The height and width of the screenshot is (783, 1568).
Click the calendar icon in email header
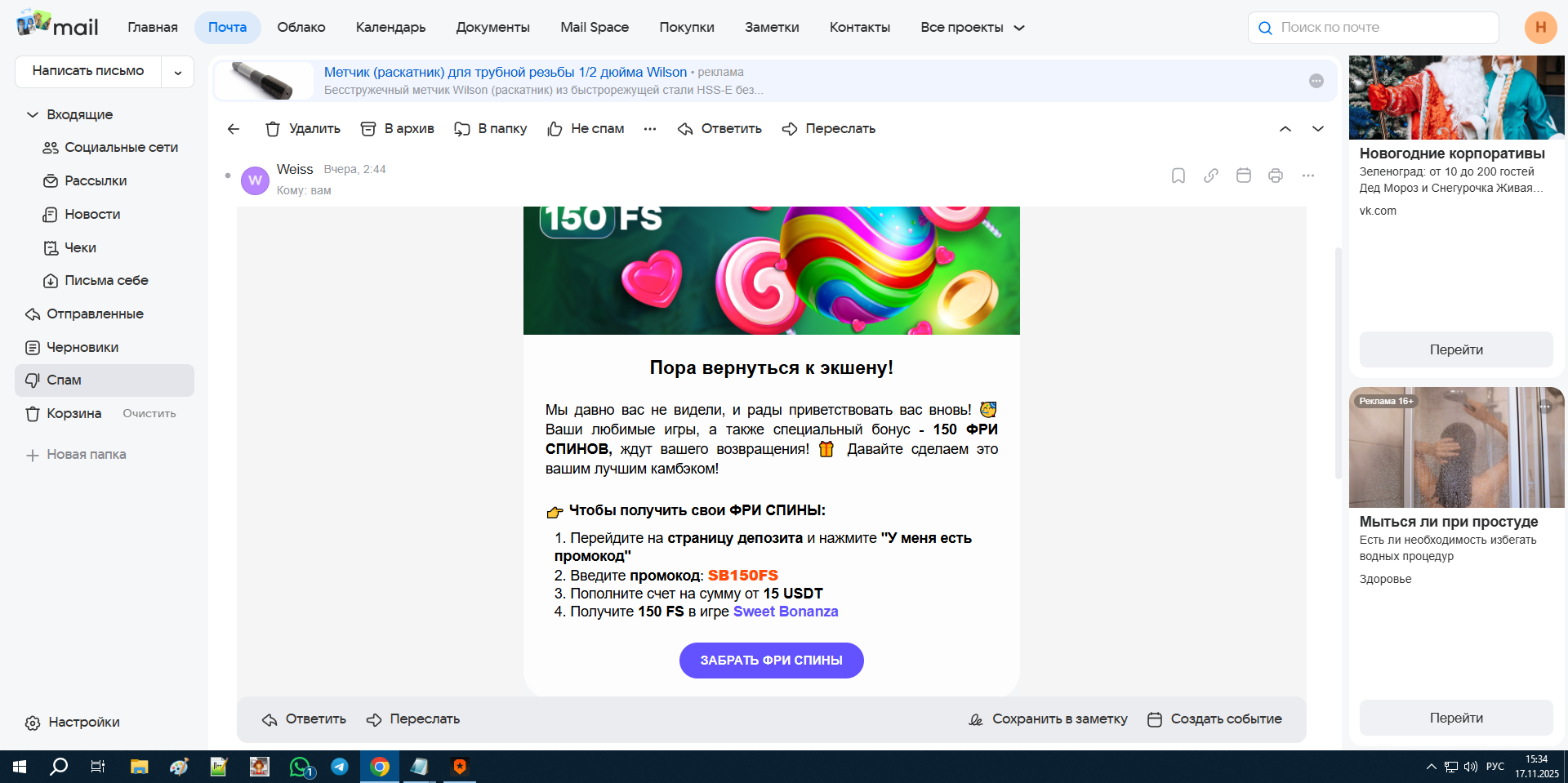[x=1243, y=176]
